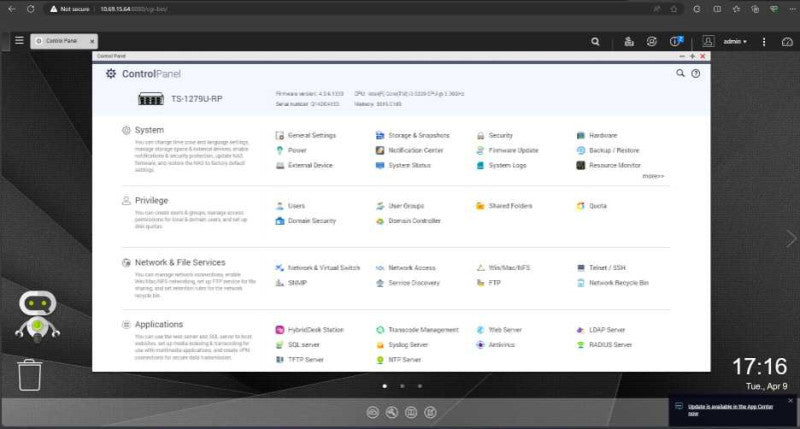The height and width of the screenshot is (429, 800).
Task: Open Domain Security
Action: (306, 221)
